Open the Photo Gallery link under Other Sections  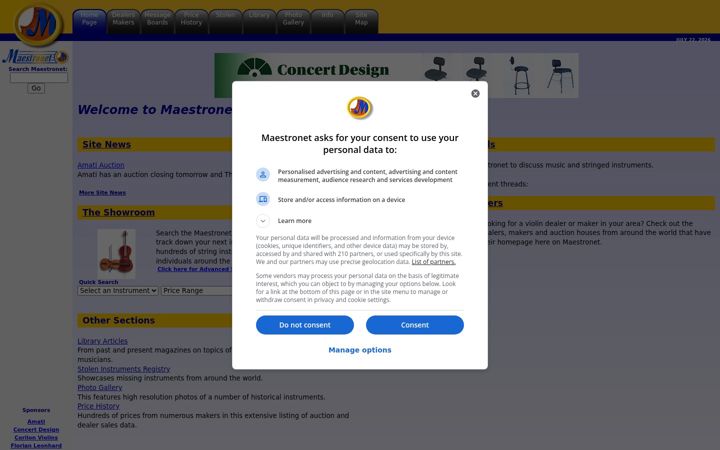pyautogui.click(x=100, y=388)
